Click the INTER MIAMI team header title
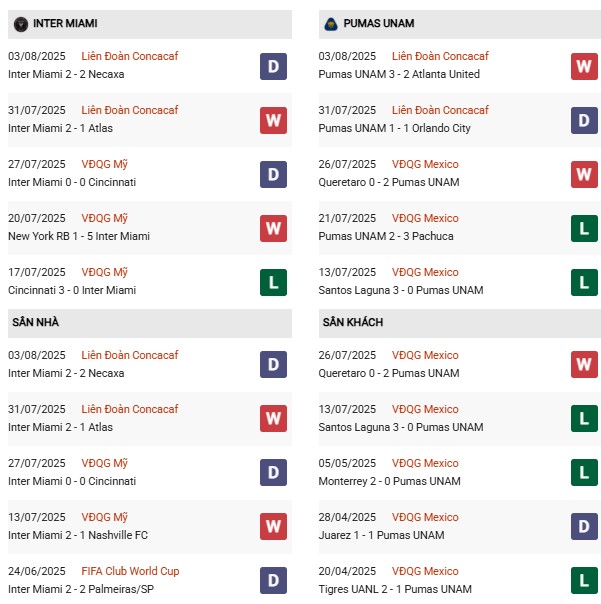Screen dimensions: 601x604 65,23
